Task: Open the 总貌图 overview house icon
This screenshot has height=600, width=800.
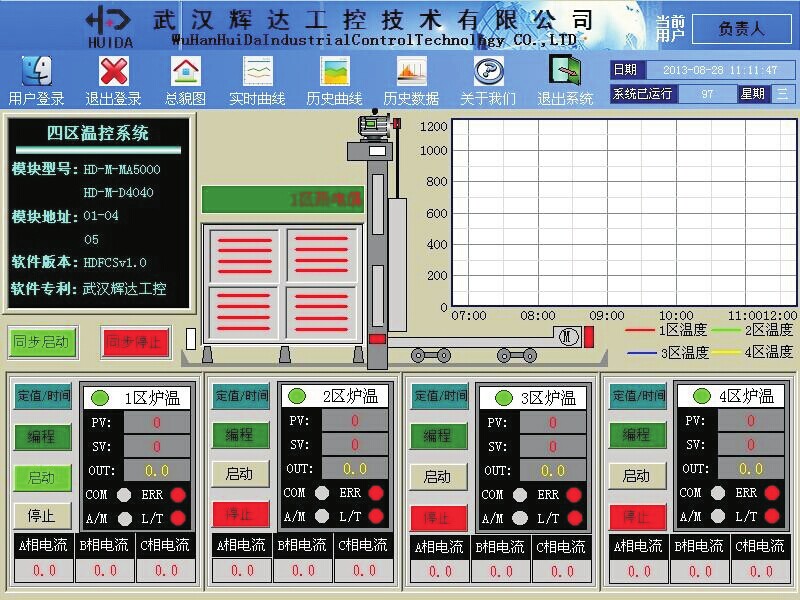Action: pyautogui.click(x=186, y=71)
